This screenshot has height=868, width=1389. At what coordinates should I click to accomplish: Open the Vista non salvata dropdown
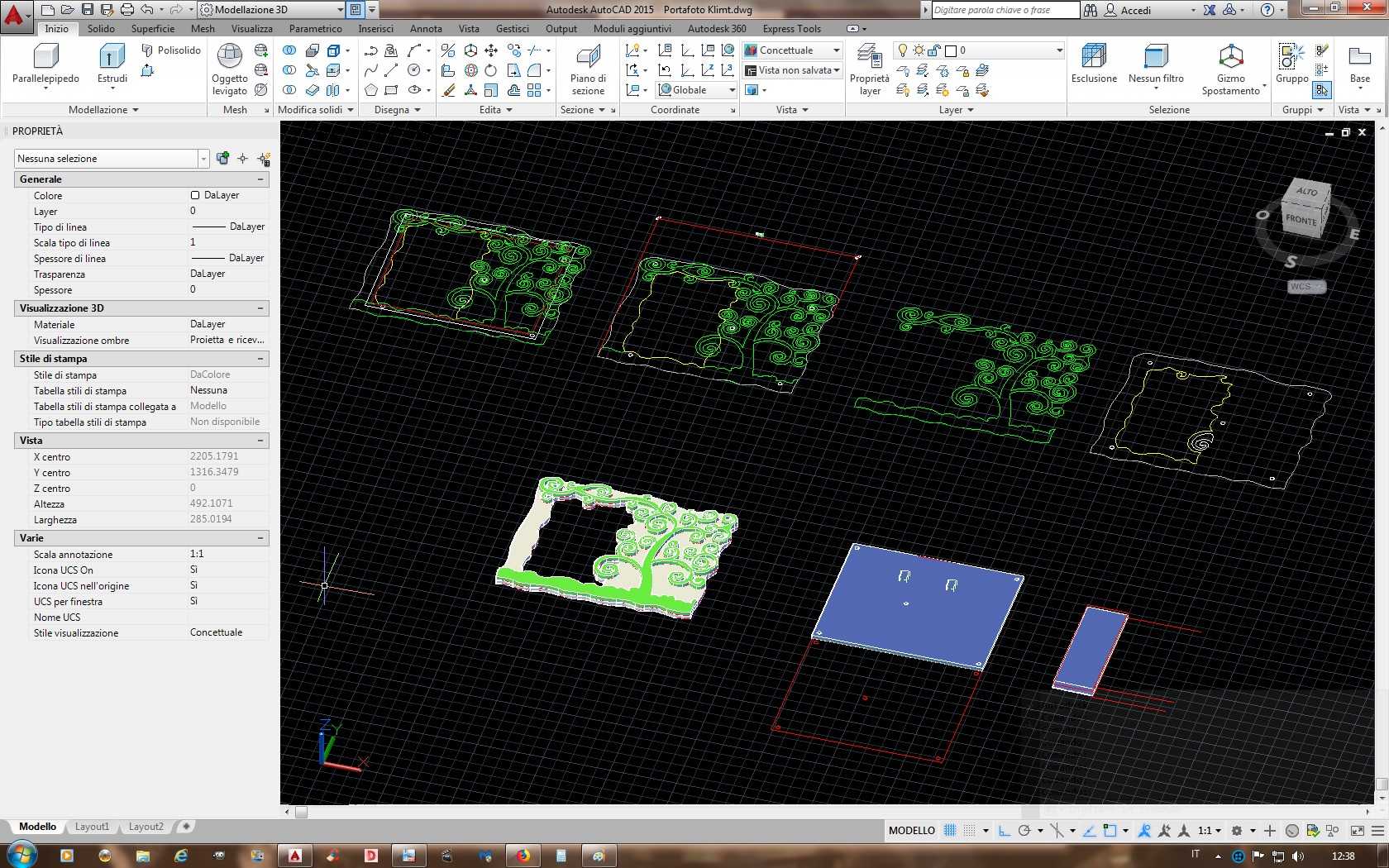(x=792, y=70)
